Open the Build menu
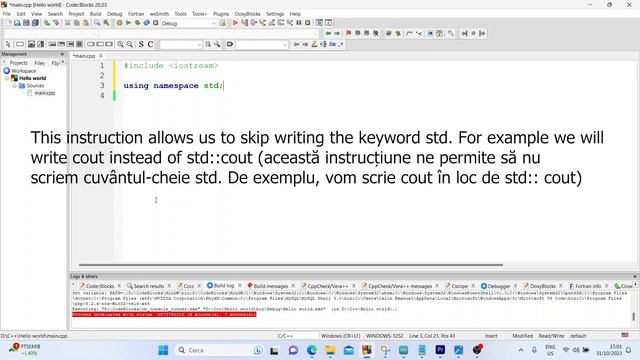 coord(96,14)
